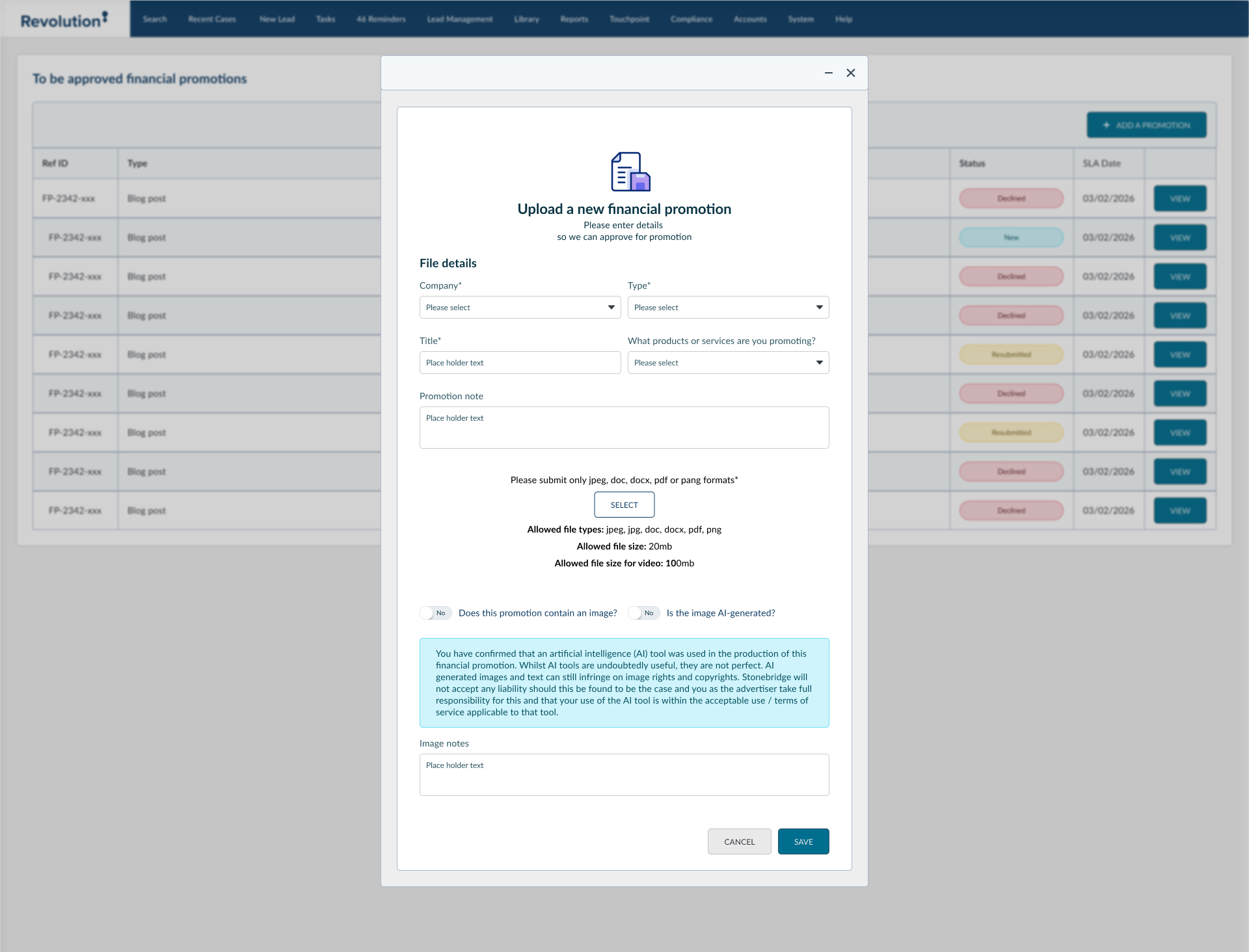Click SAVE to submit the promotion
Viewport: 1249px width, 952px height.
(803, 841)
